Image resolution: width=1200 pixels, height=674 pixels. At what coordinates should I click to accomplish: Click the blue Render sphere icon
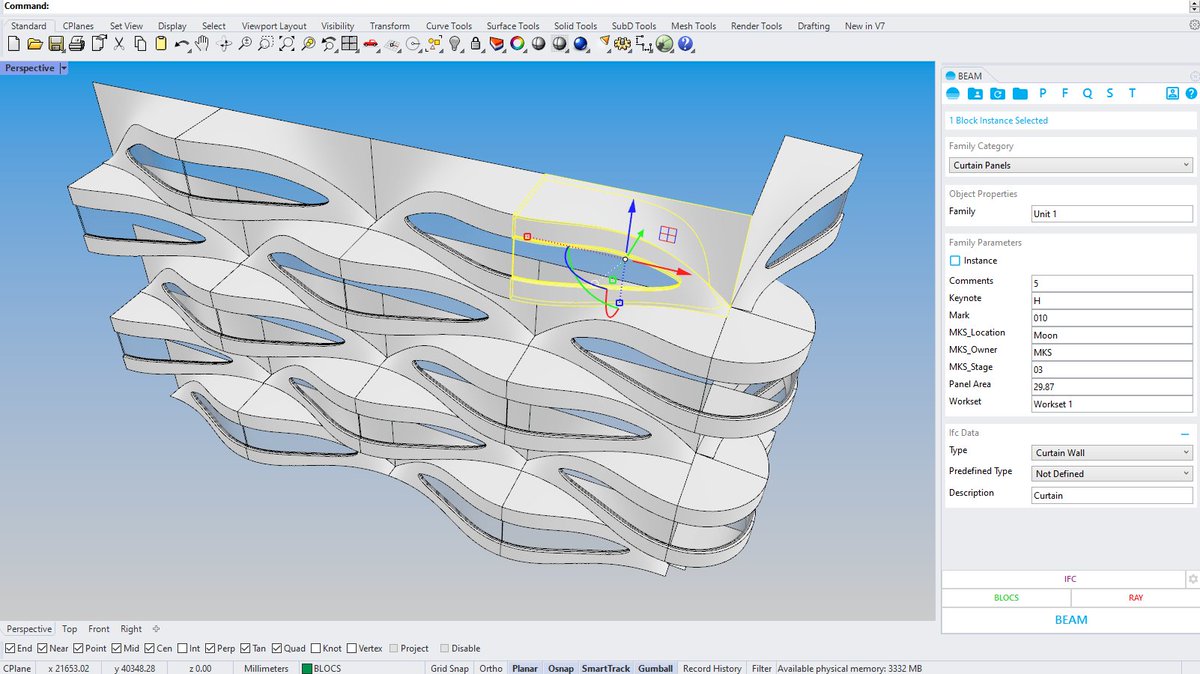click(579, 44)
